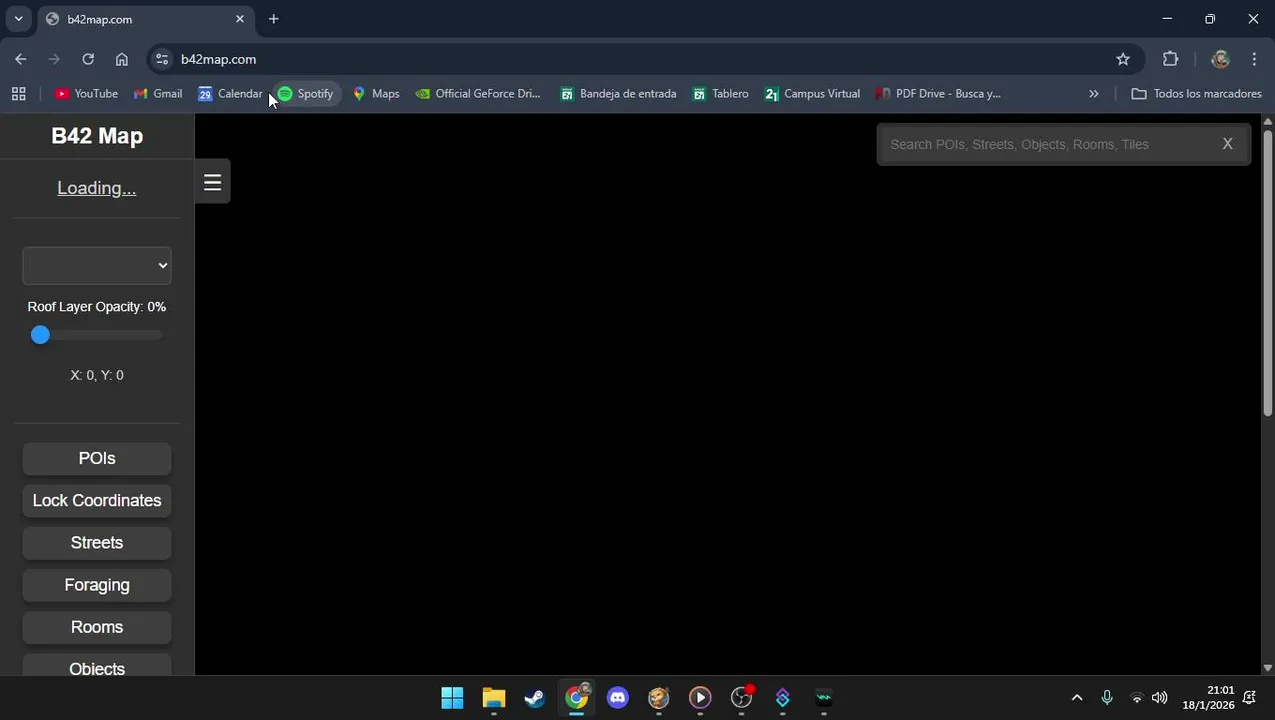Toggle the hamburger sidebar menu
1275x720 pixels.
coord(212,182)
